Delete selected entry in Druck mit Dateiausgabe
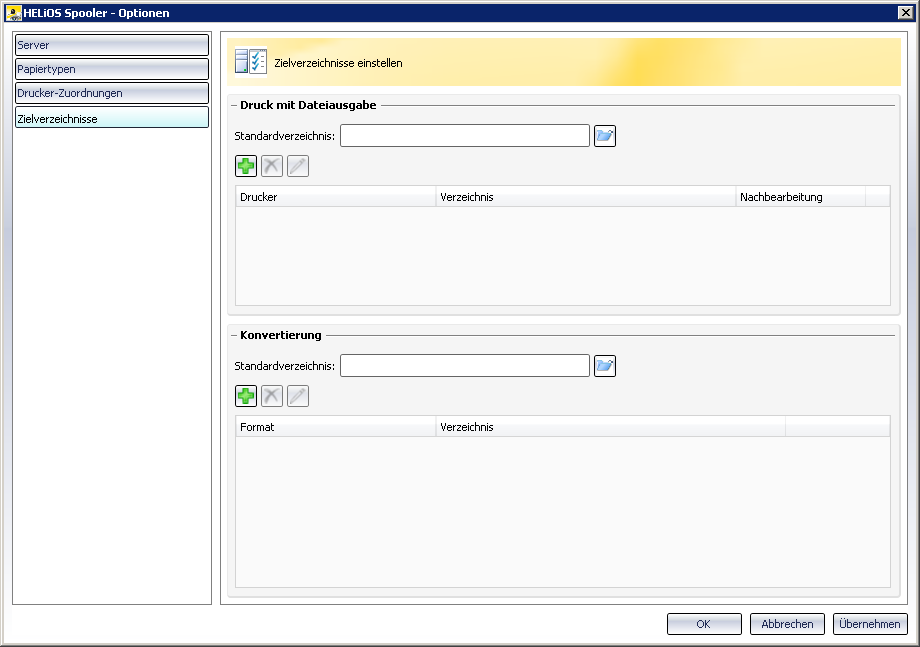 point(272,166)
